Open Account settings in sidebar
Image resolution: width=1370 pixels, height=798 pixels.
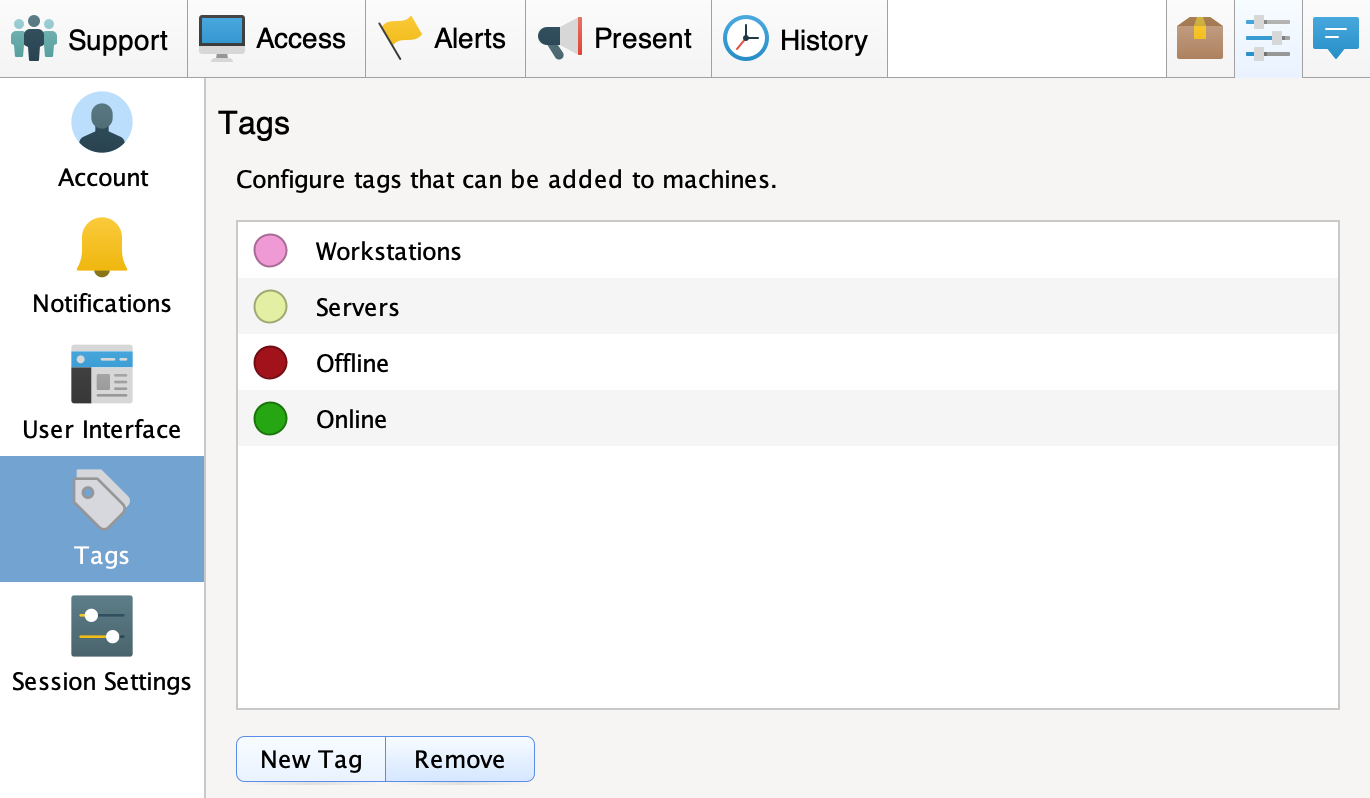coord(102,141)
